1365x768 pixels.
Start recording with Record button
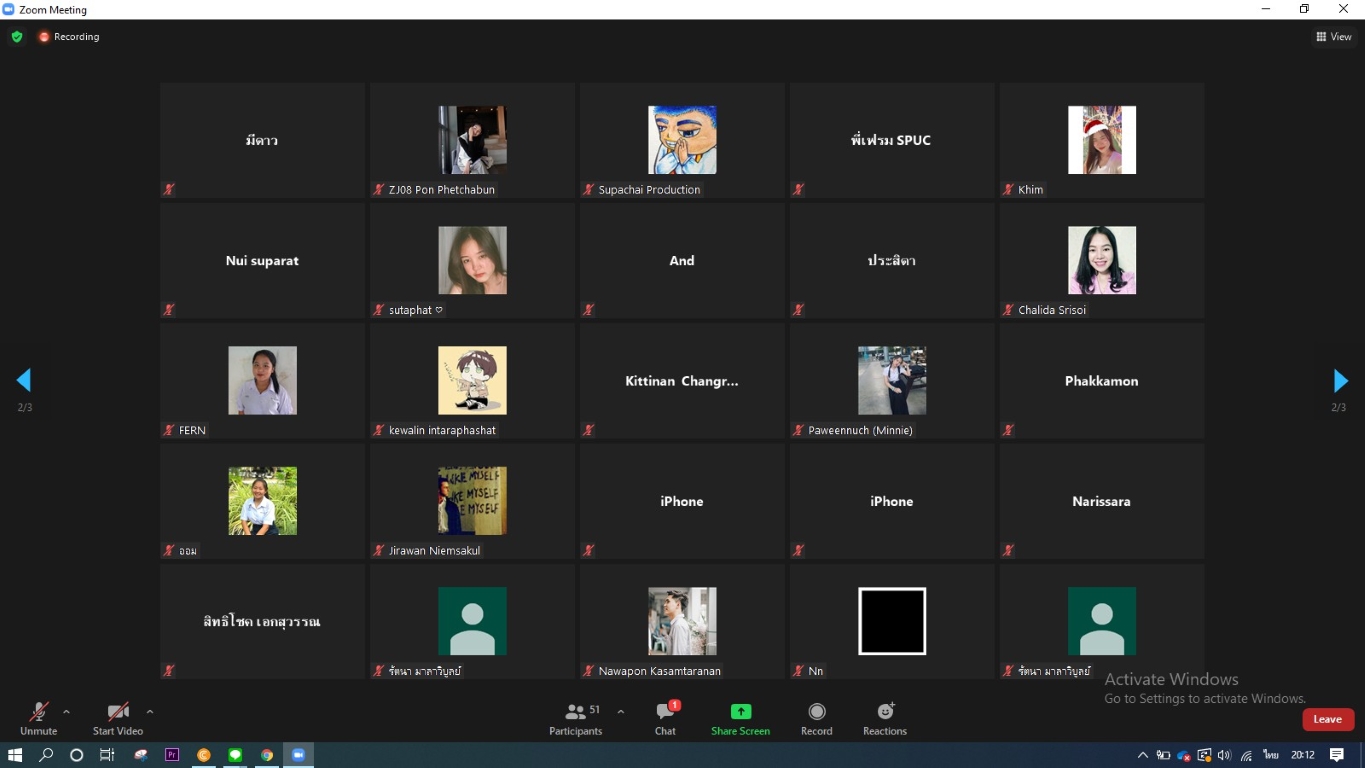coord(817,718)
